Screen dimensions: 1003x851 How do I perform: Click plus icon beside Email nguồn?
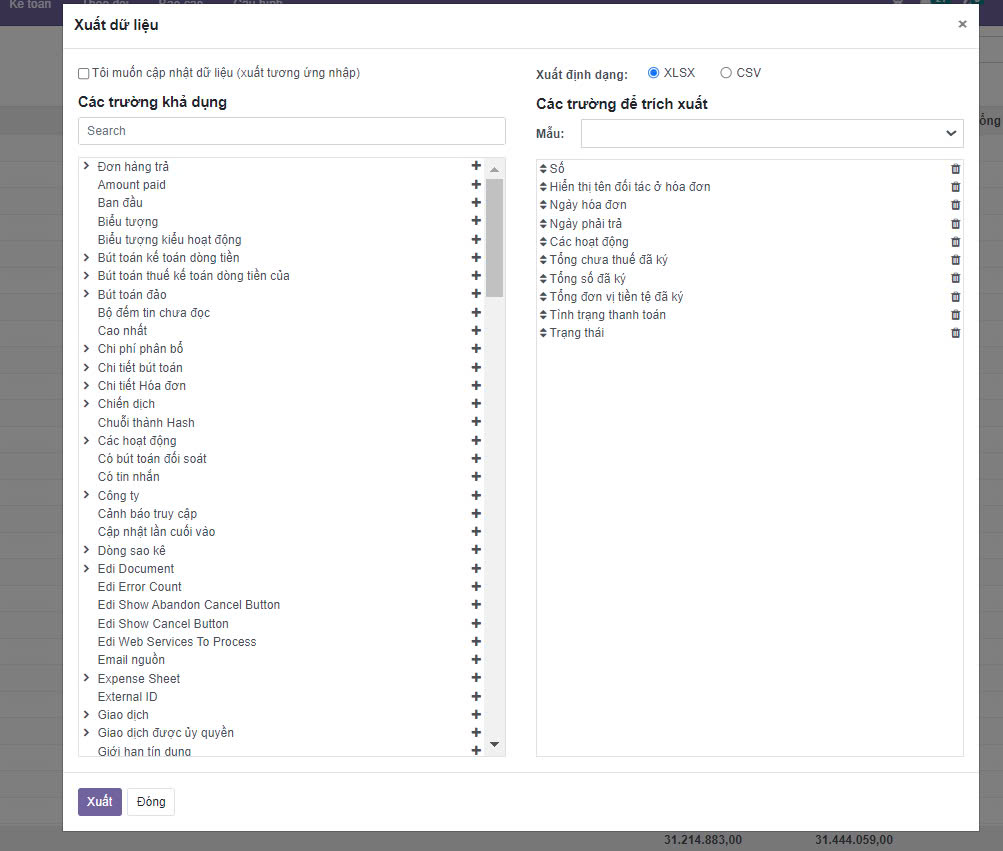click(476, 660)
